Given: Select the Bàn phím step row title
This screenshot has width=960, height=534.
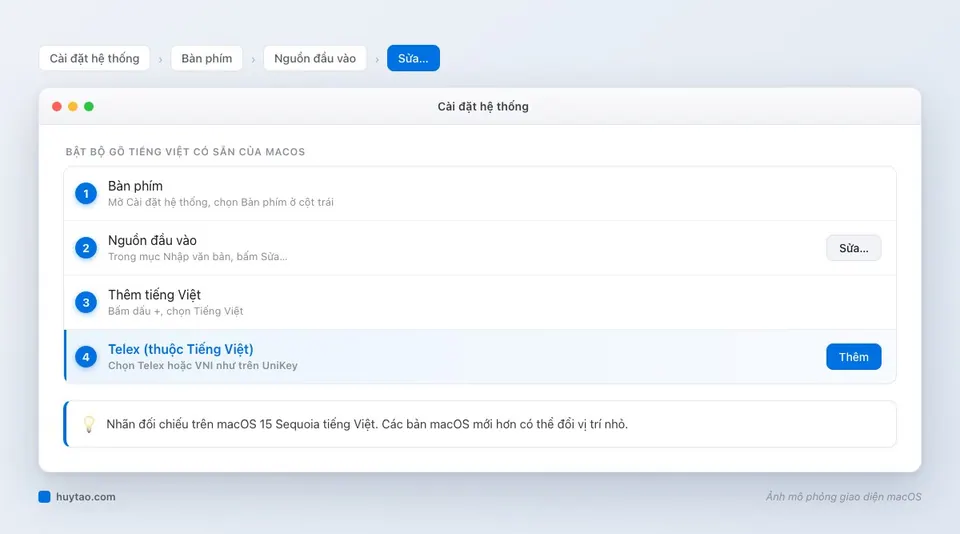Looking at the screenshot, I should click(135, 186).
